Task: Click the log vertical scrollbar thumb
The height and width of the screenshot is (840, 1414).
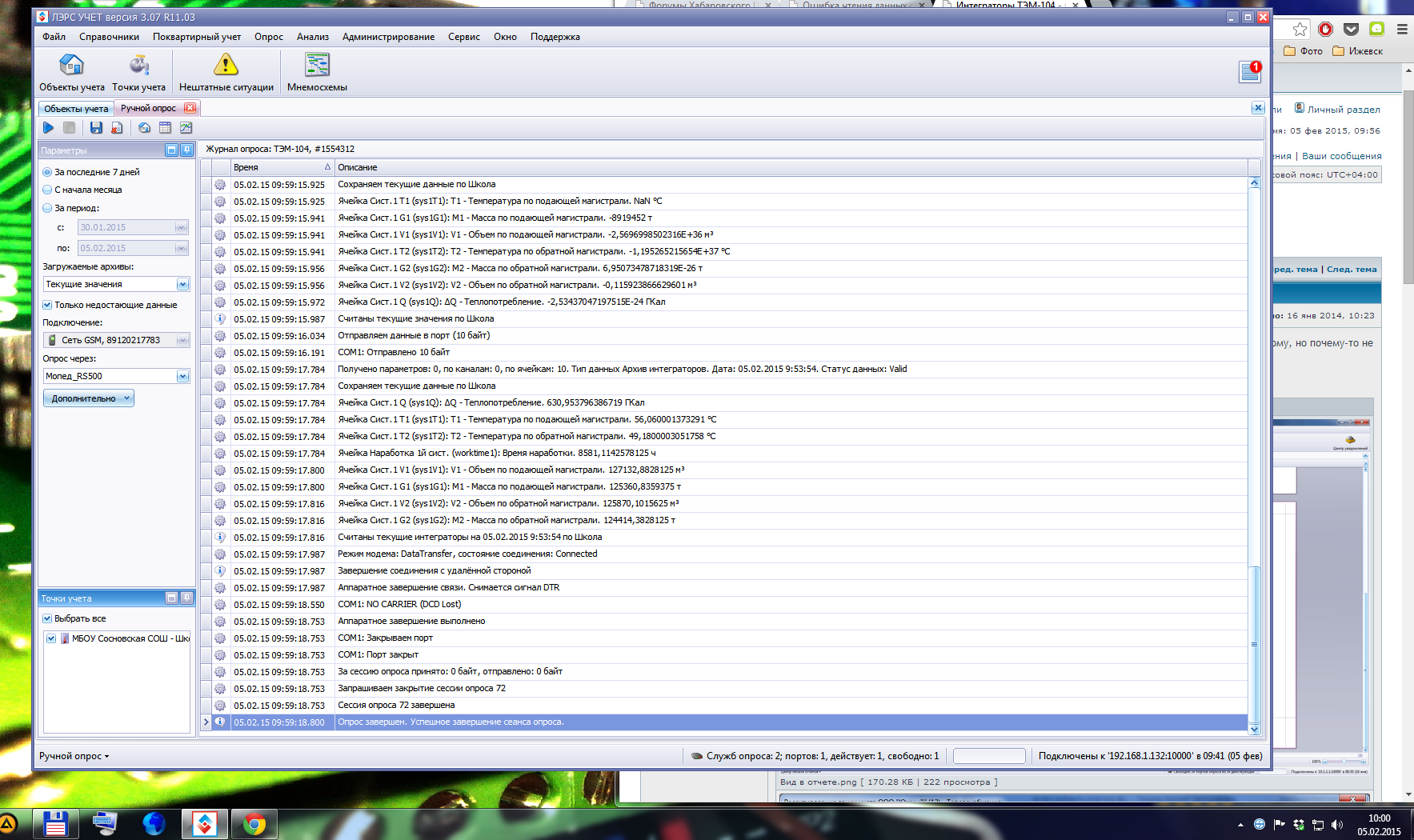Action: click(x=1254, y=644)
